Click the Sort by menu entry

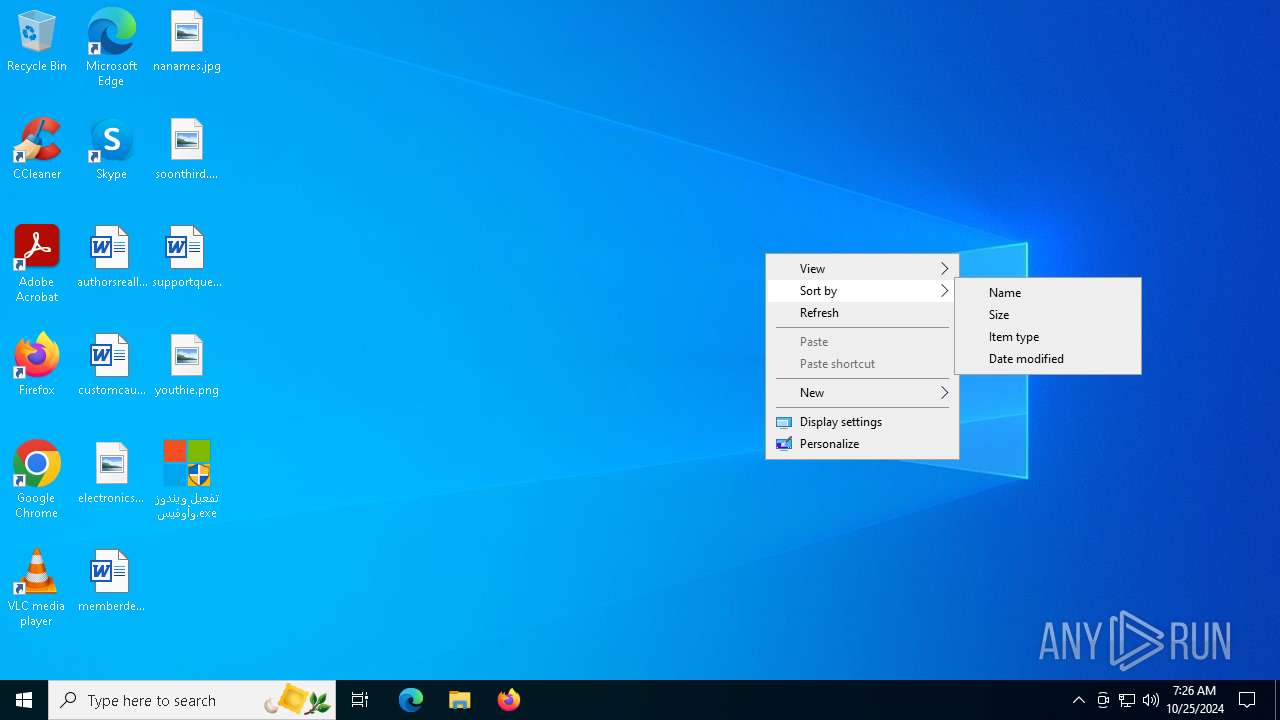pyautogui.click(x=862, y=290)
